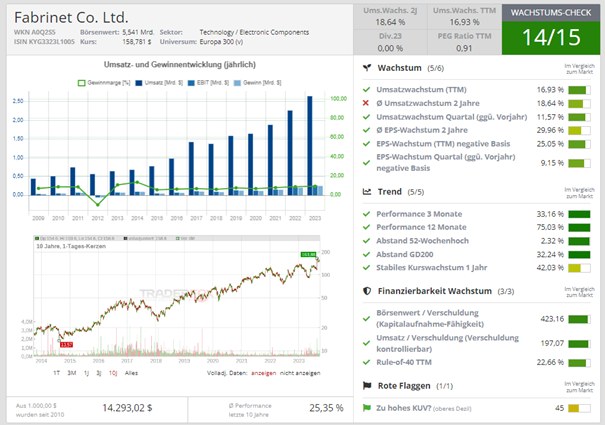This screenshot has width=605, height=425.
Task: Toggle Gewinnmarge [%] legend entry
Action: pos(104,83)
